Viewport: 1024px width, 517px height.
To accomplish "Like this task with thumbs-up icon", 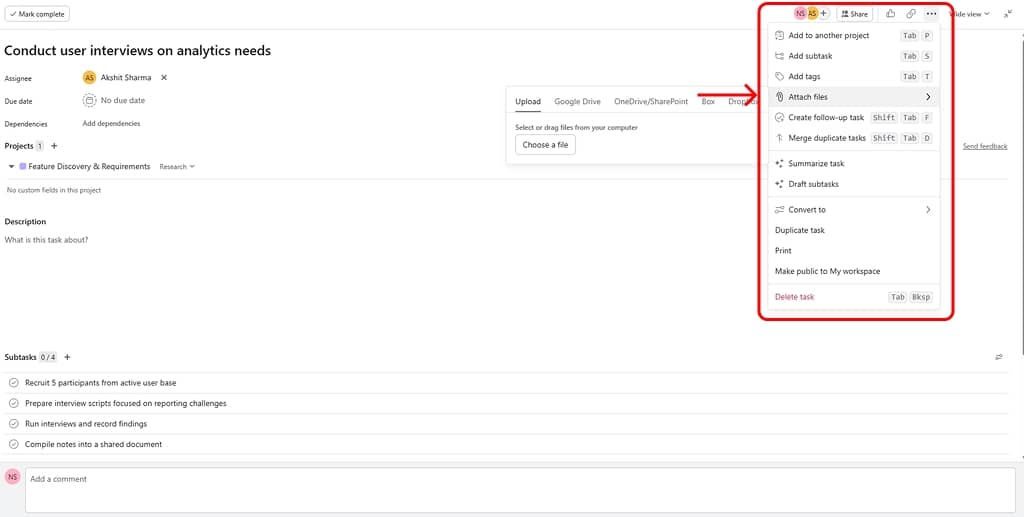I will [x=891, y=14].
